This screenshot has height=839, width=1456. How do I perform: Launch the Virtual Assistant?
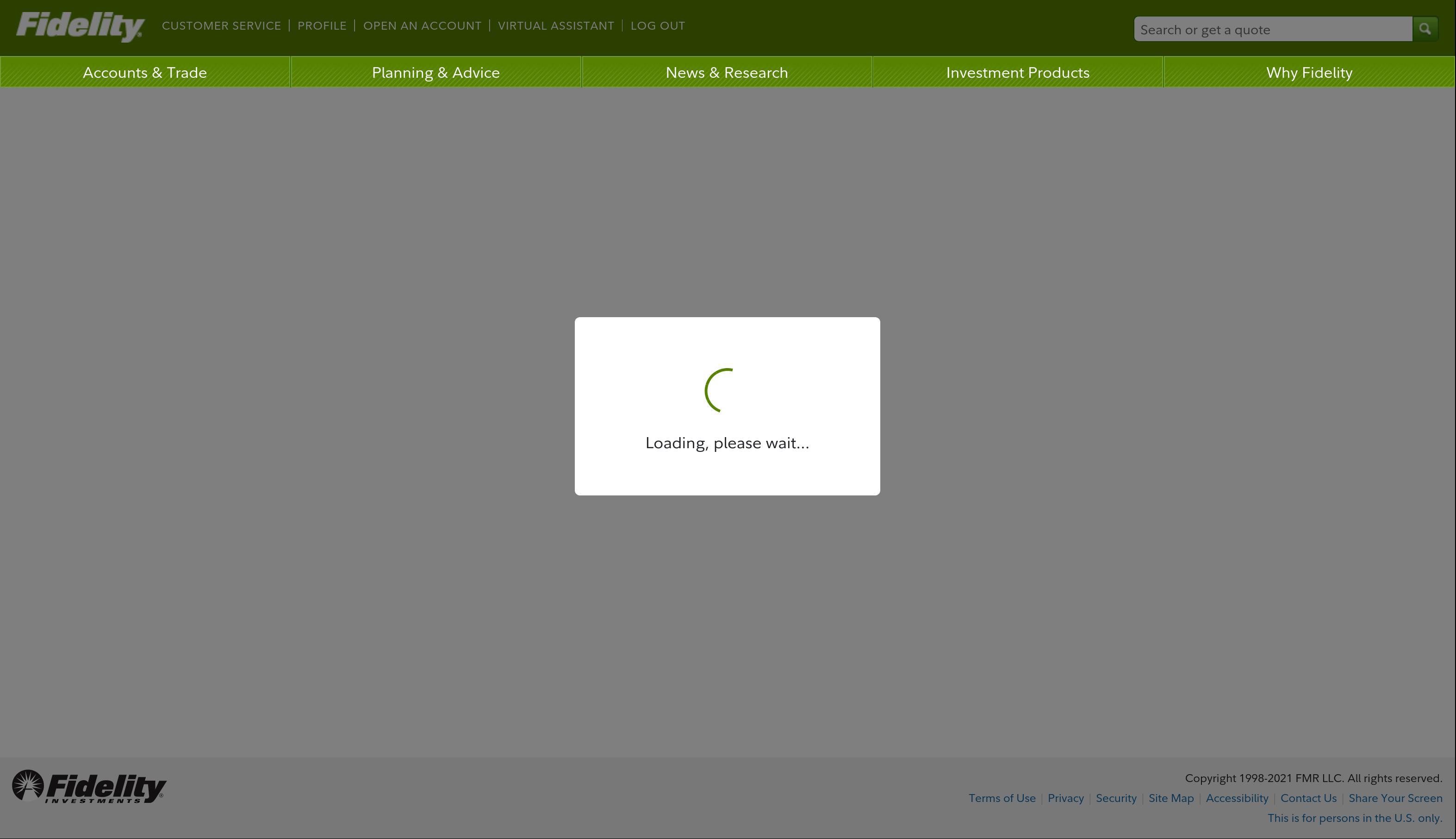click(x=556, y=25)
